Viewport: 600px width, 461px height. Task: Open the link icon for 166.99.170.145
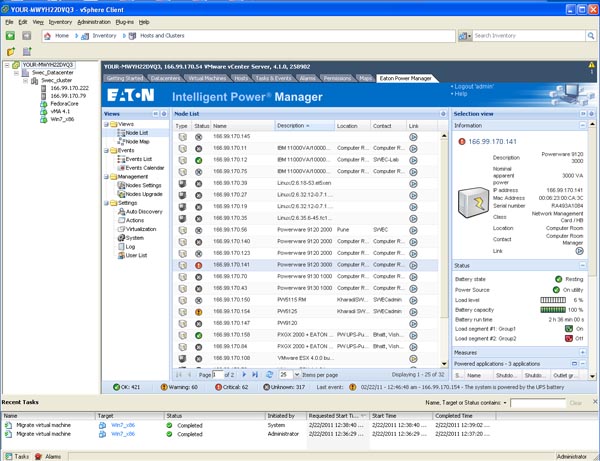coord(413,137)
